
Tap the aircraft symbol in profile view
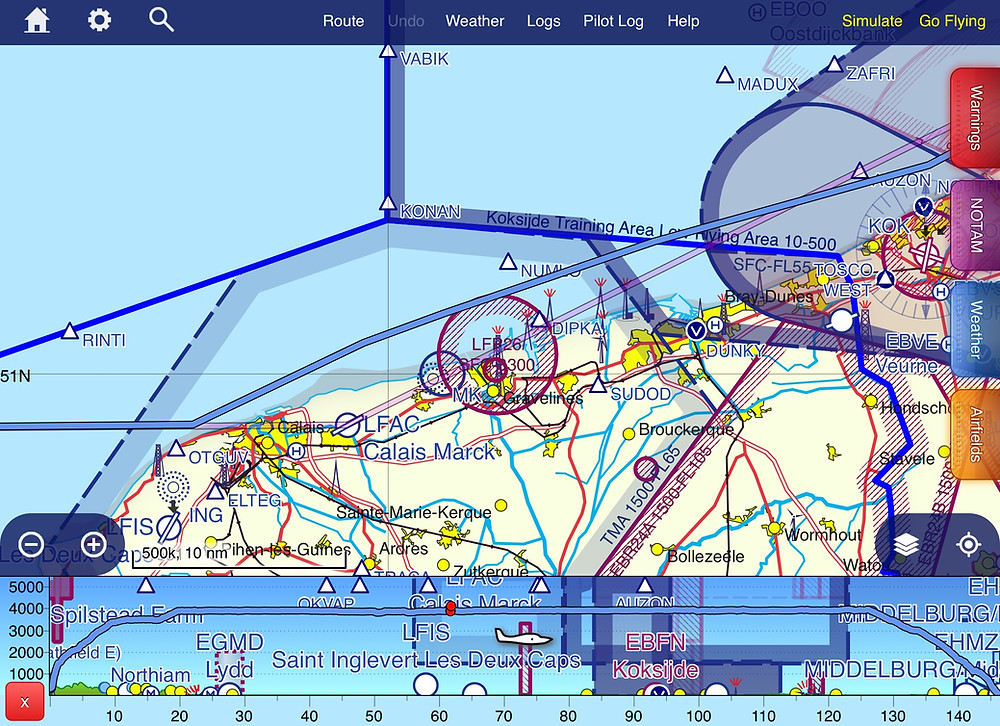pos(524,636)
